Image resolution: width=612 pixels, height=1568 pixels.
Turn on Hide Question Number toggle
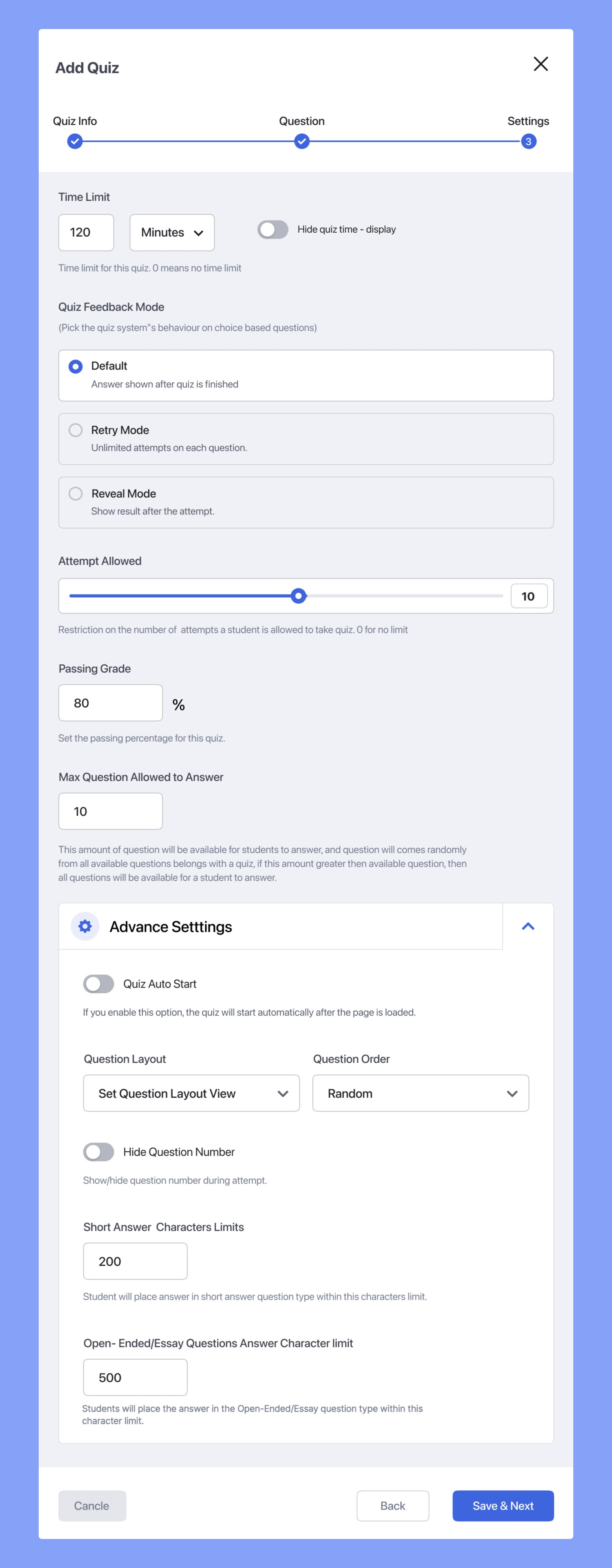click(x=99, y=1152)
